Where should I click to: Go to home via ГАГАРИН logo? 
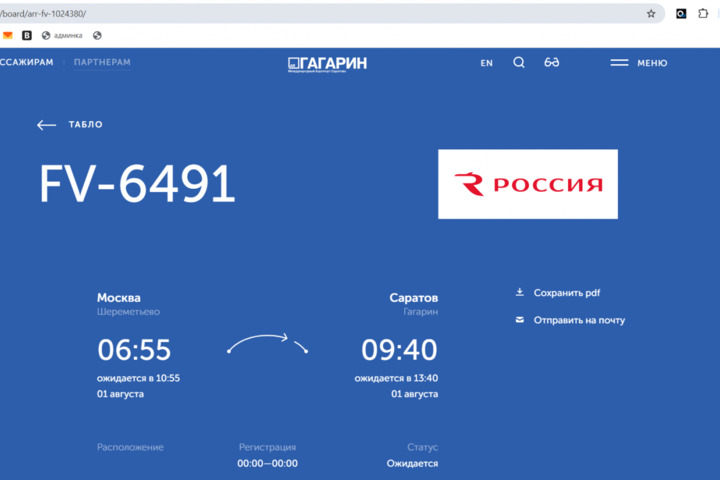[x=327, y=64]
